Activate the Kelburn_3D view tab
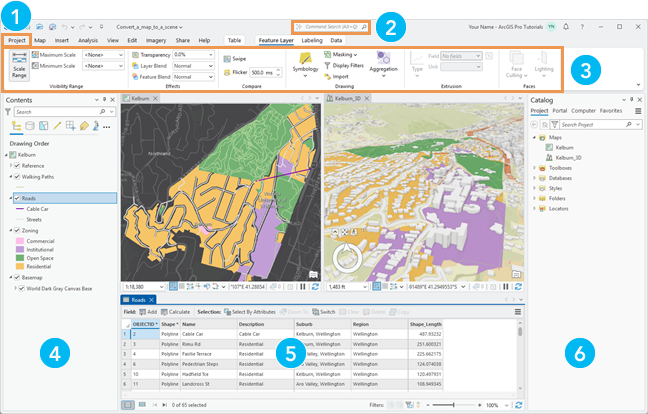The image size is (648, 414). pyautogui.click(x=348, y=98)
